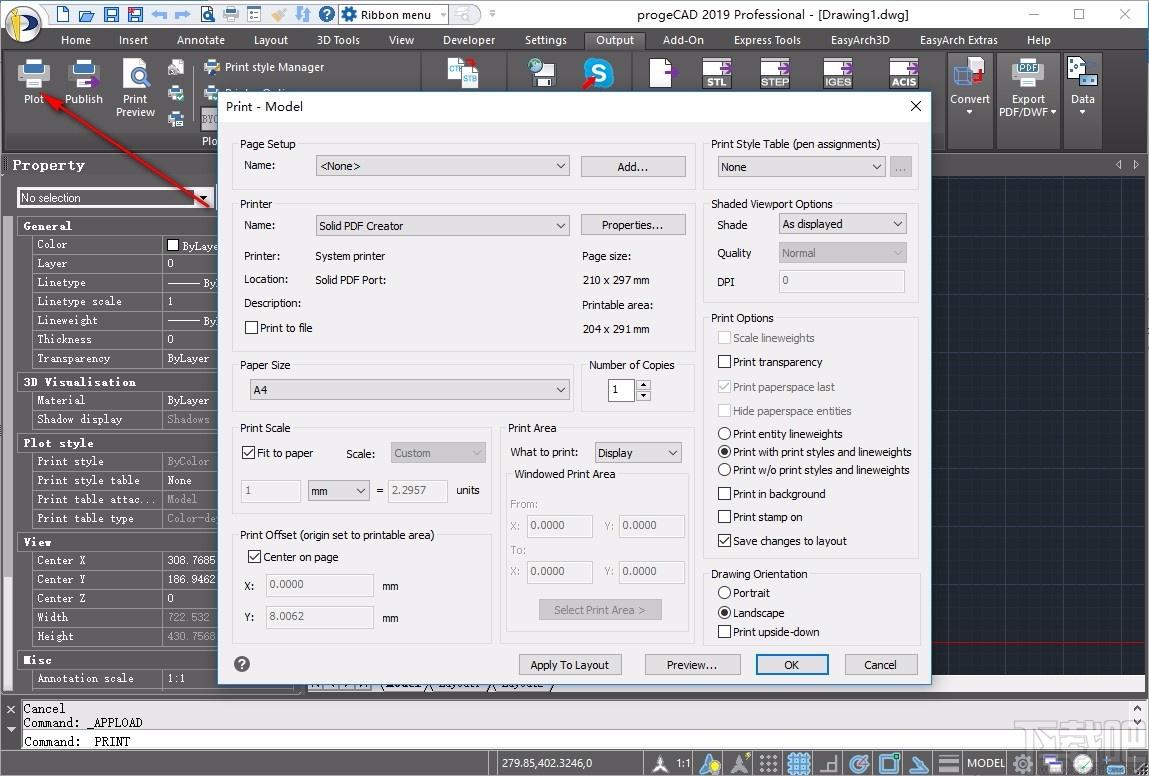Open the mm units dropdown
The width and height of the screenshot is (1149, 776).
tap(339, 491)
